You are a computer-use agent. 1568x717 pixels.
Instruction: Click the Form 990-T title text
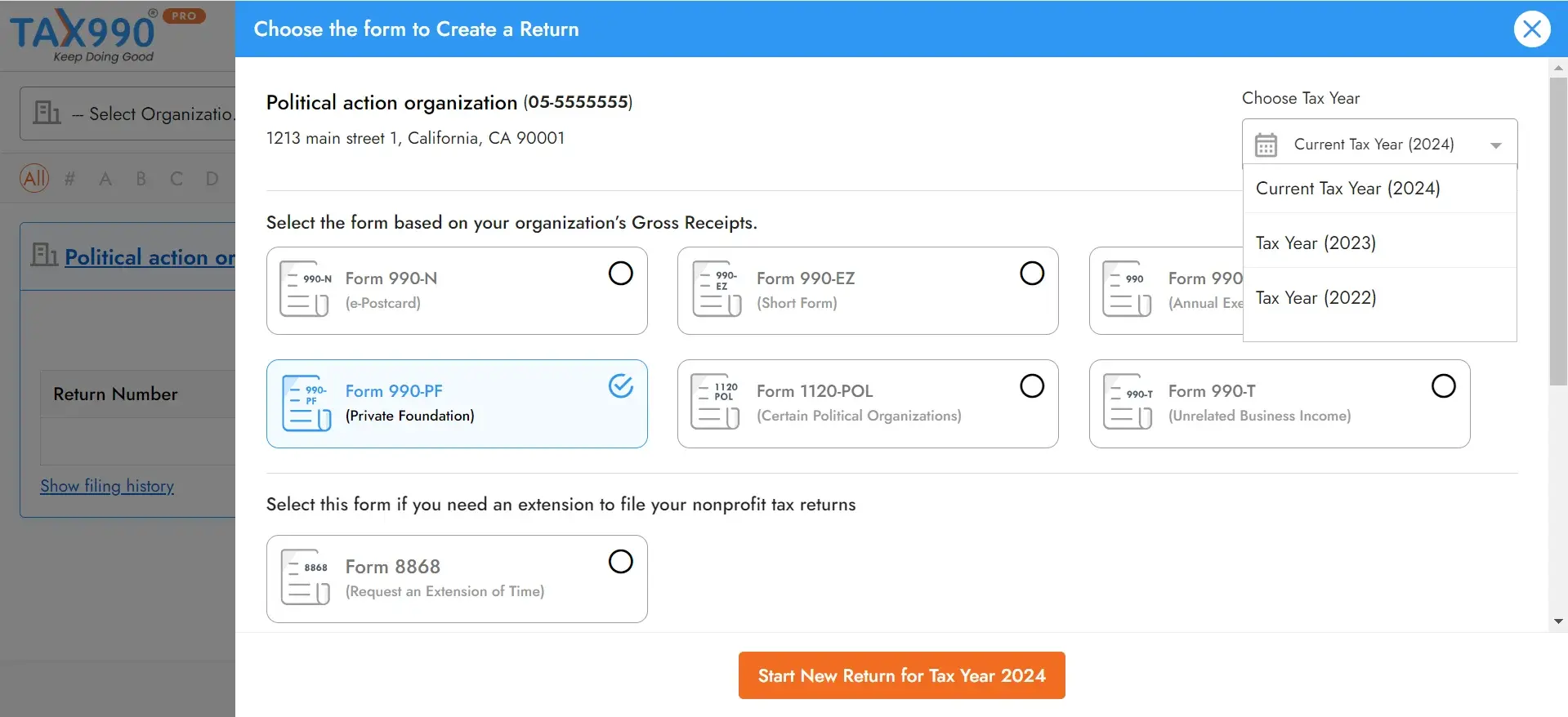point(1212,391)
